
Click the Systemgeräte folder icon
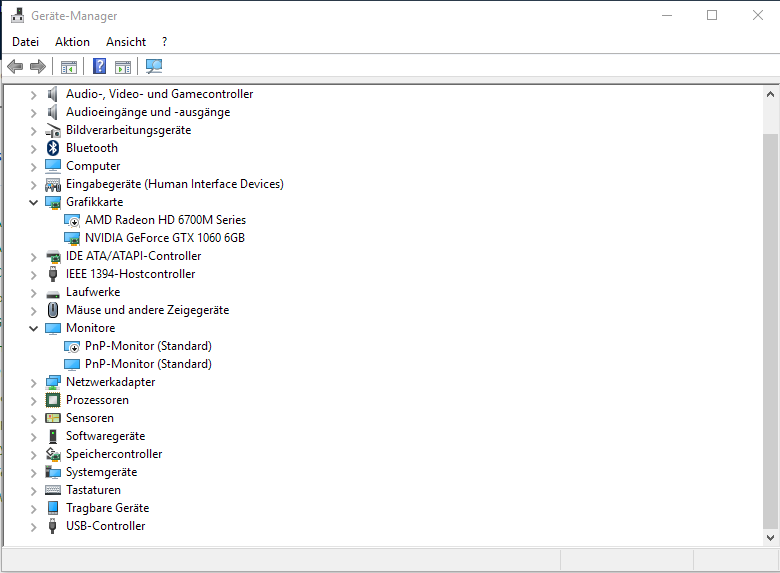[x=53, y=472]
